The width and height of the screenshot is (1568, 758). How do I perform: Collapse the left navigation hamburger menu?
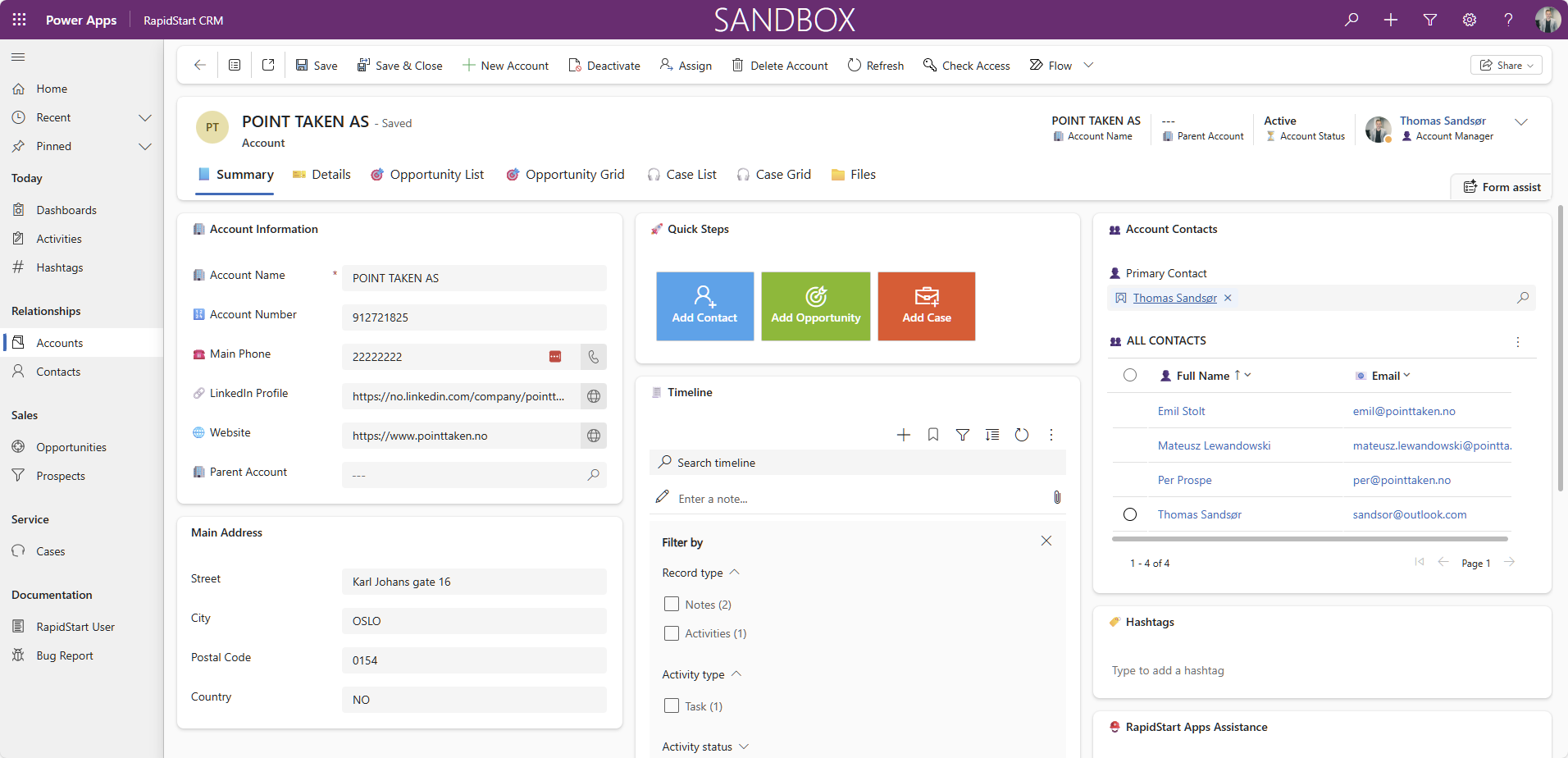[x=18, y=57]
